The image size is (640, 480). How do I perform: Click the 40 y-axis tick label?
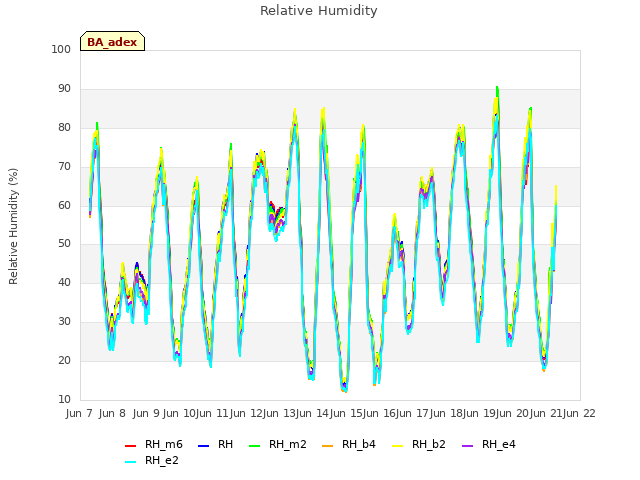click(64, 282)
